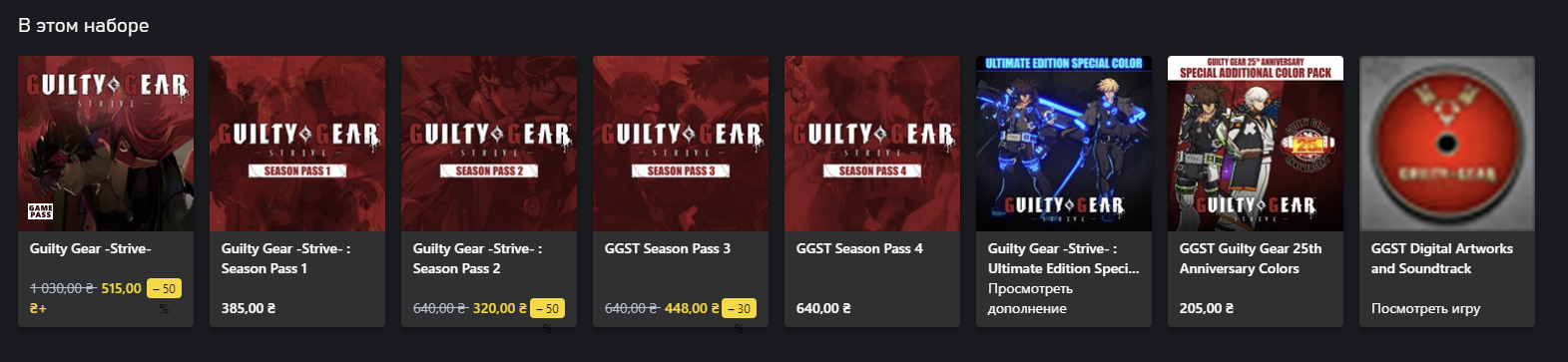Screen dimensions: 1568x362
Task: Click 'Посмотреть игру' for Digital Artworks
Action: (x=1425, y=308)
